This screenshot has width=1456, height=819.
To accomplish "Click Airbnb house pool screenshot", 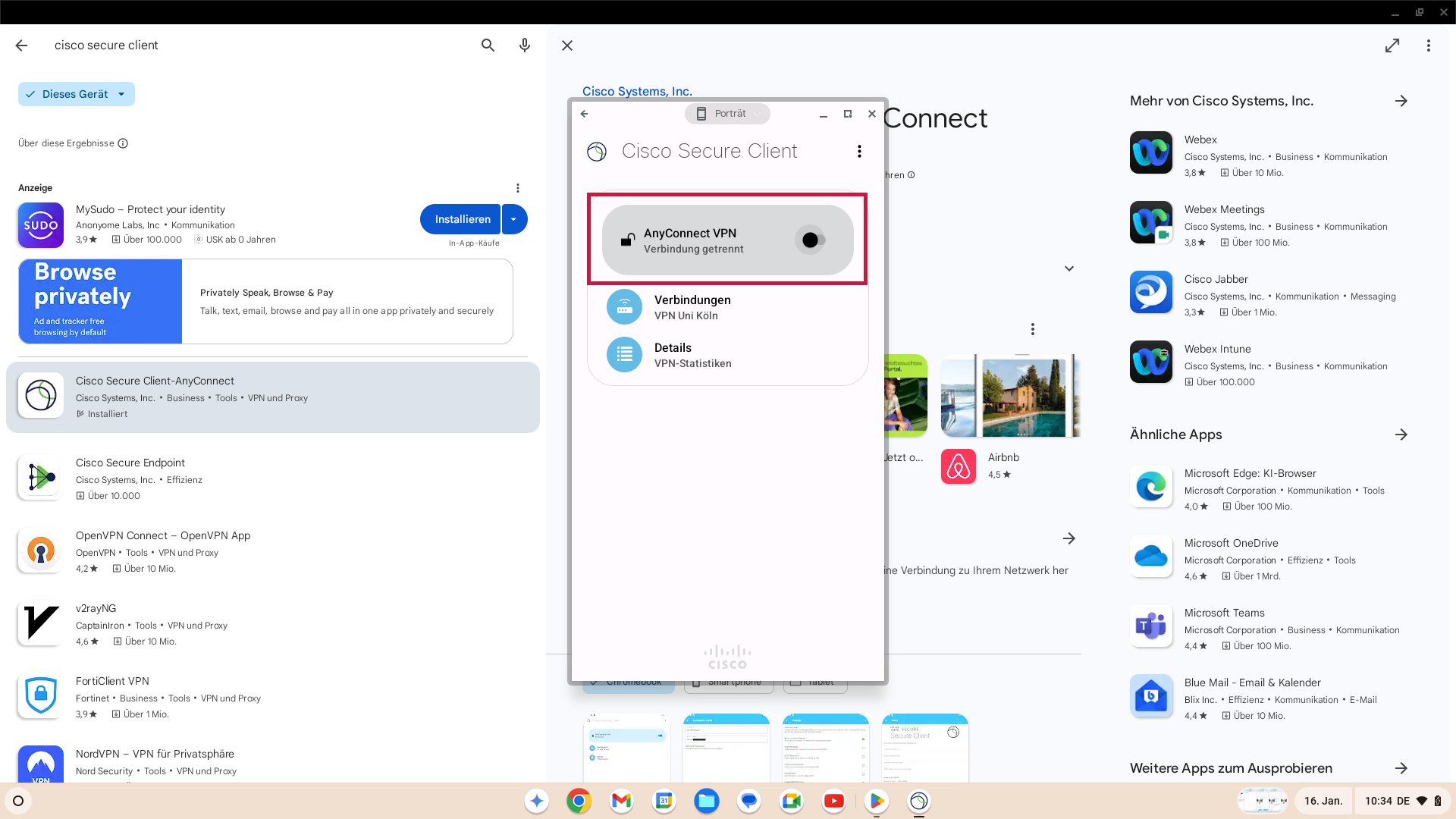I will pyautogui.click(x=1010, y=395).
